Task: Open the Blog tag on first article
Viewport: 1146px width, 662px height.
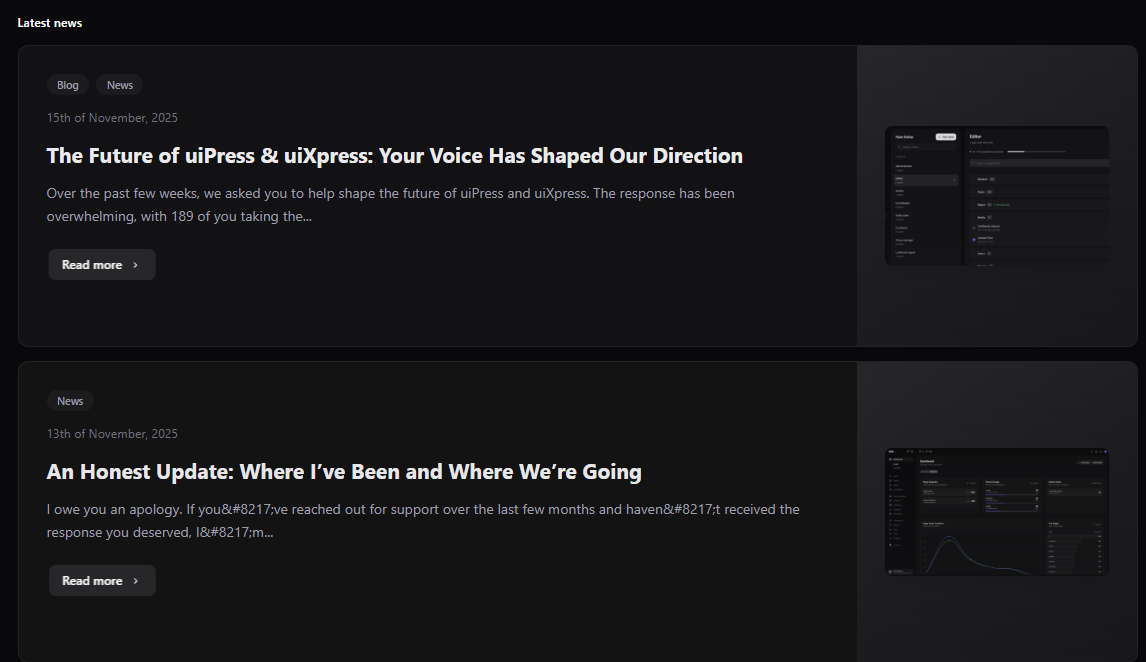Action: [67, 85]
